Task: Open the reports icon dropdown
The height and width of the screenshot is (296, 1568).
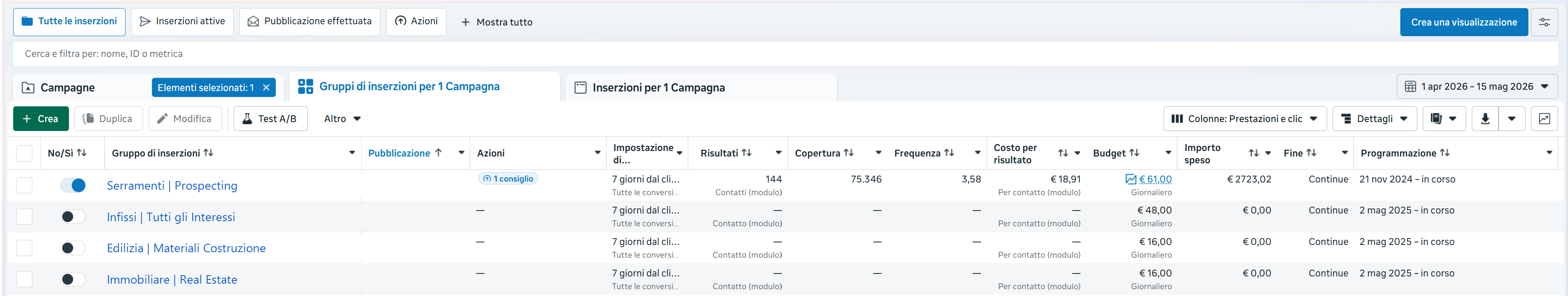Action: coord(1443,119)
